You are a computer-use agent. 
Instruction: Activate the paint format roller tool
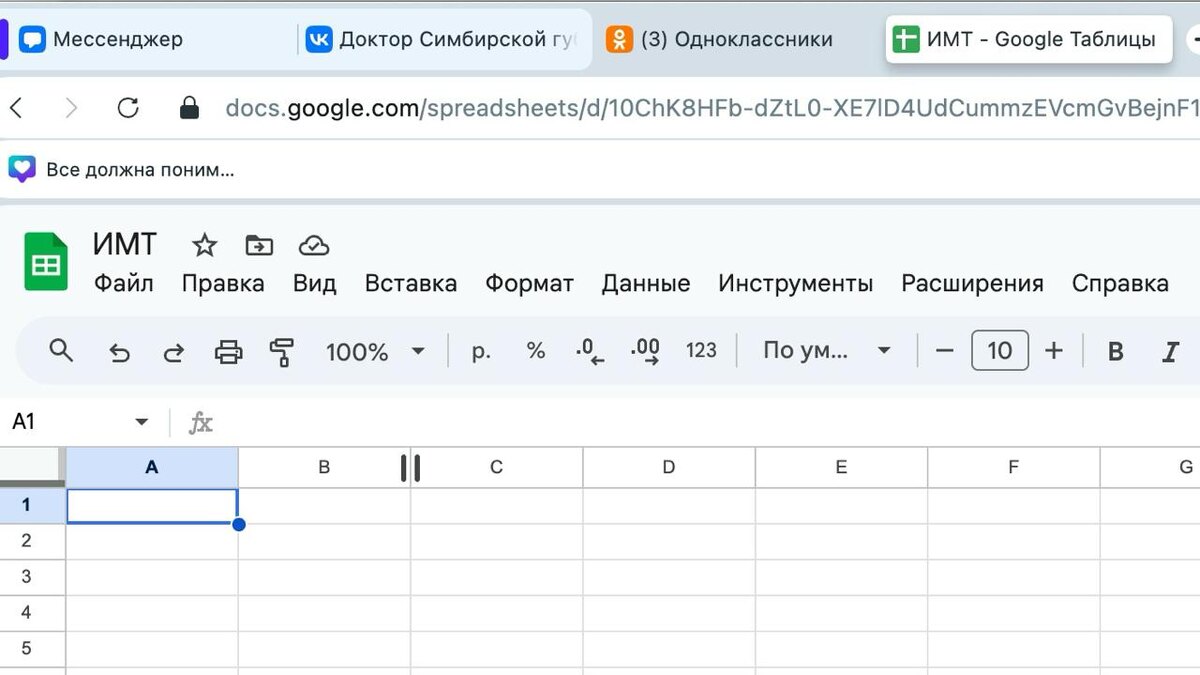point(282,351)
